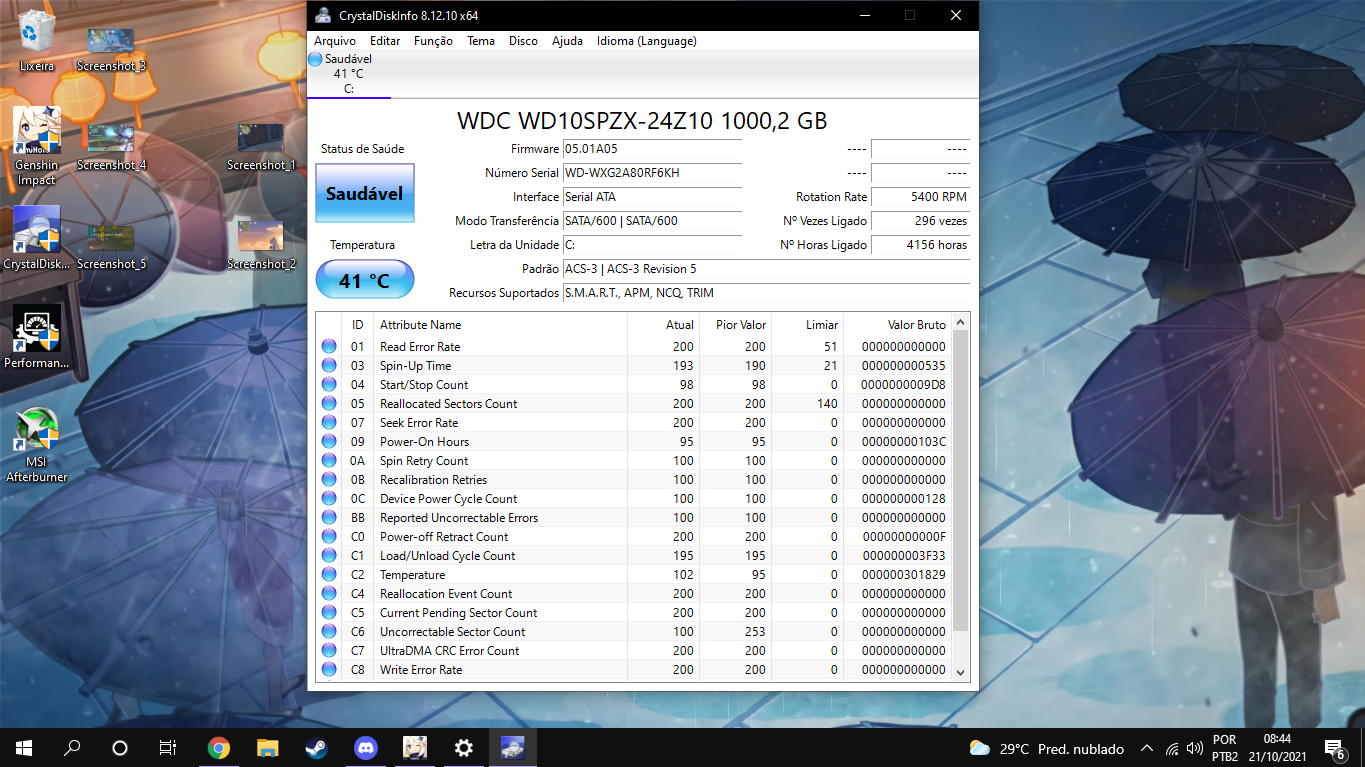This screenshot has height=767, width=1365.
Task: Click the Limiar column header
Action: pyautogui.click(x=808, y=325)
